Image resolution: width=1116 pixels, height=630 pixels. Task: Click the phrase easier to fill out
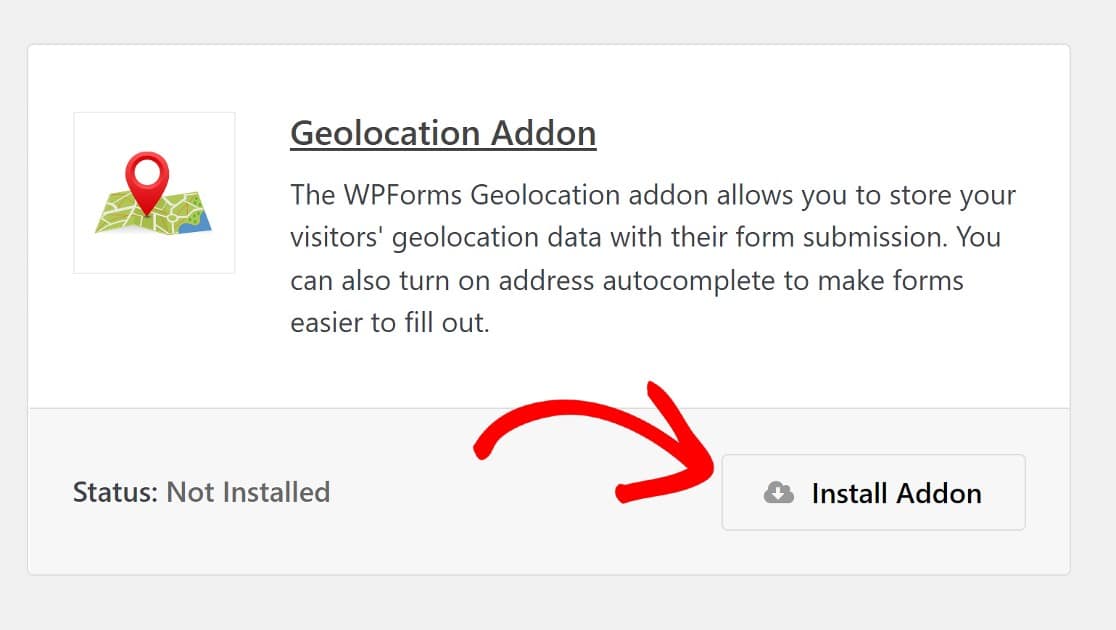pyautogui.click(x=390, y=323)
